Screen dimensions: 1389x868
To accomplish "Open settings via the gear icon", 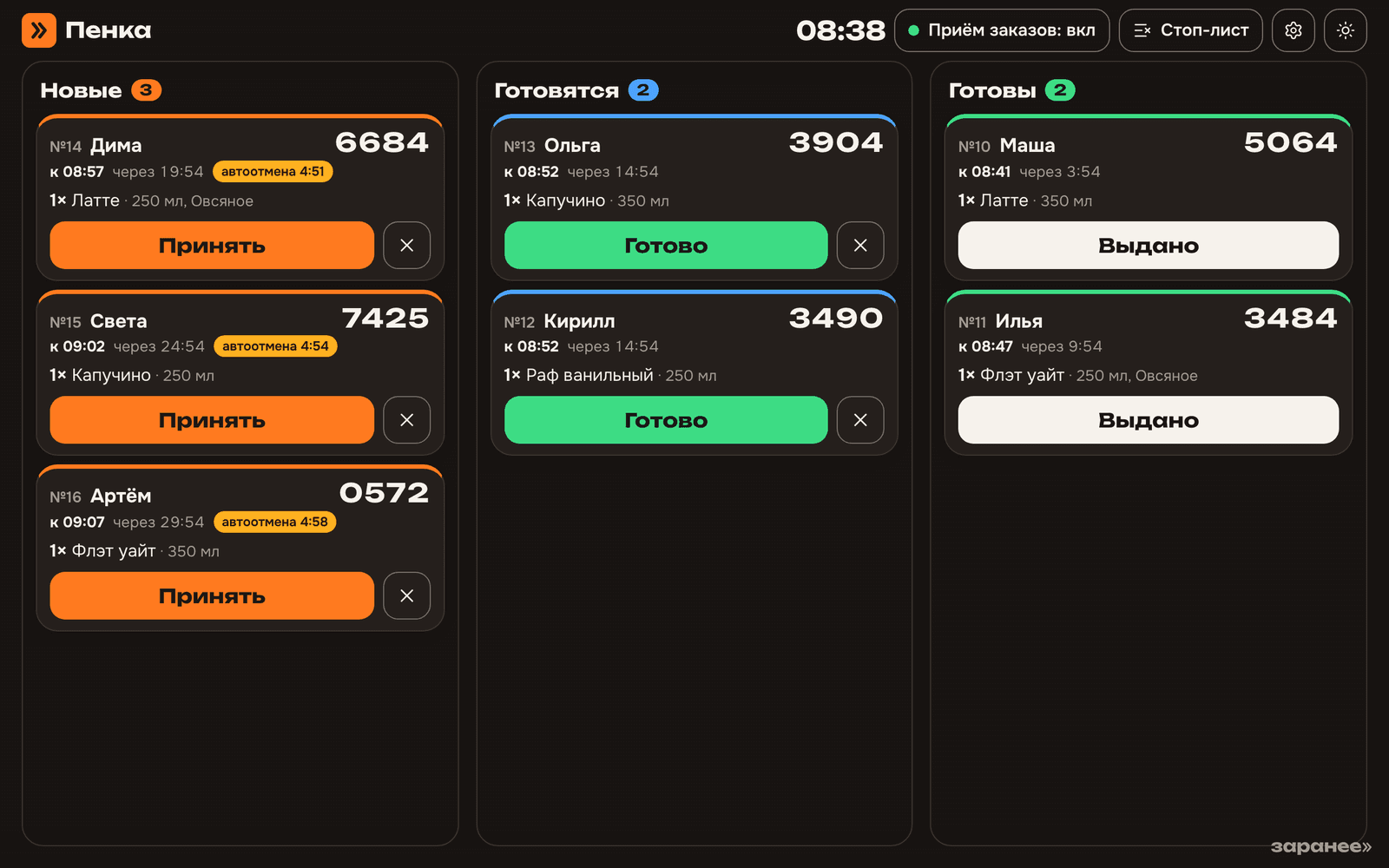I will (1294, 30).
